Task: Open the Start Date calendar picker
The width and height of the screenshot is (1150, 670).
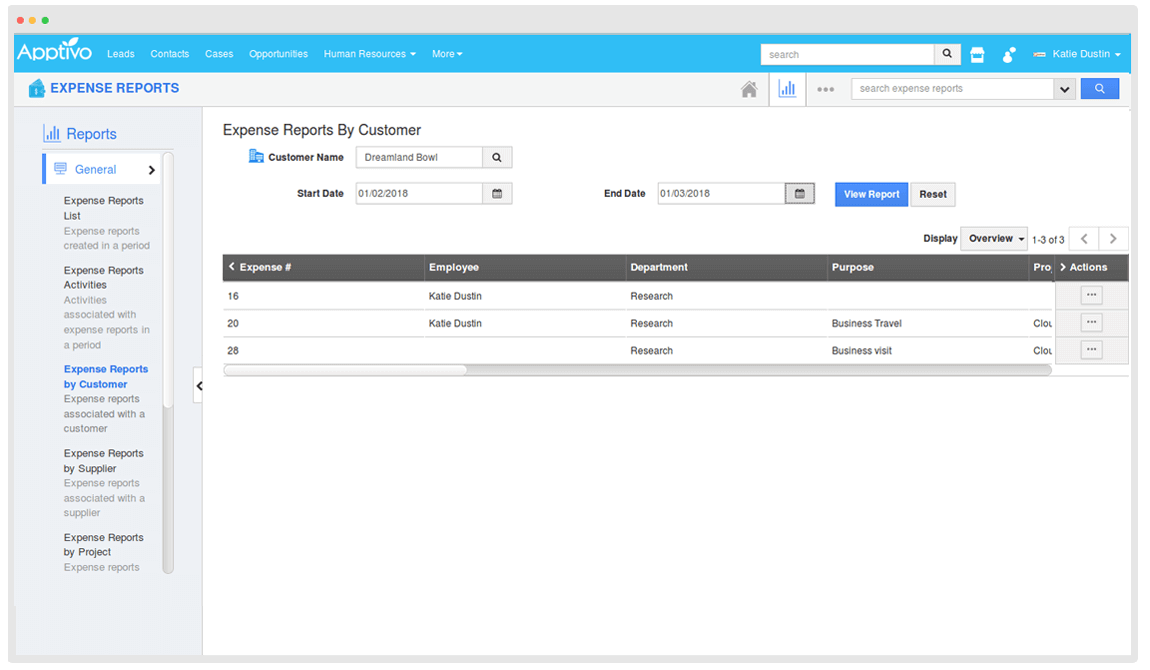Action: (x=497, y=194)
